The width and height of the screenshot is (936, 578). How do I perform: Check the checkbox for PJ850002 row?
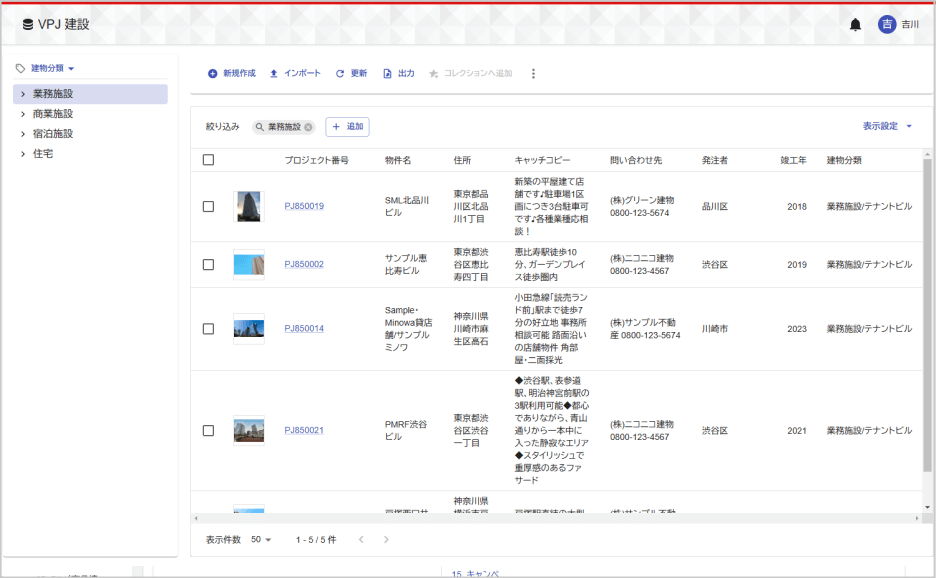(x=208, y=264)
